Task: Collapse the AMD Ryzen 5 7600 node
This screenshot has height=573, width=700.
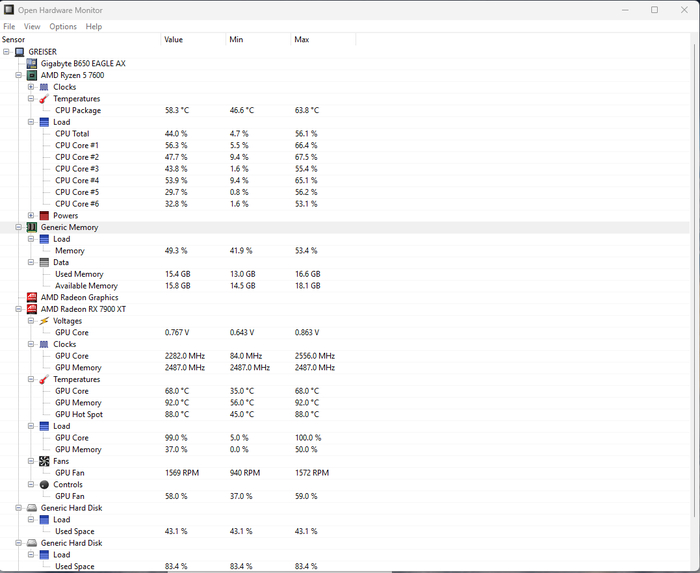Action: tap(18, 75)
